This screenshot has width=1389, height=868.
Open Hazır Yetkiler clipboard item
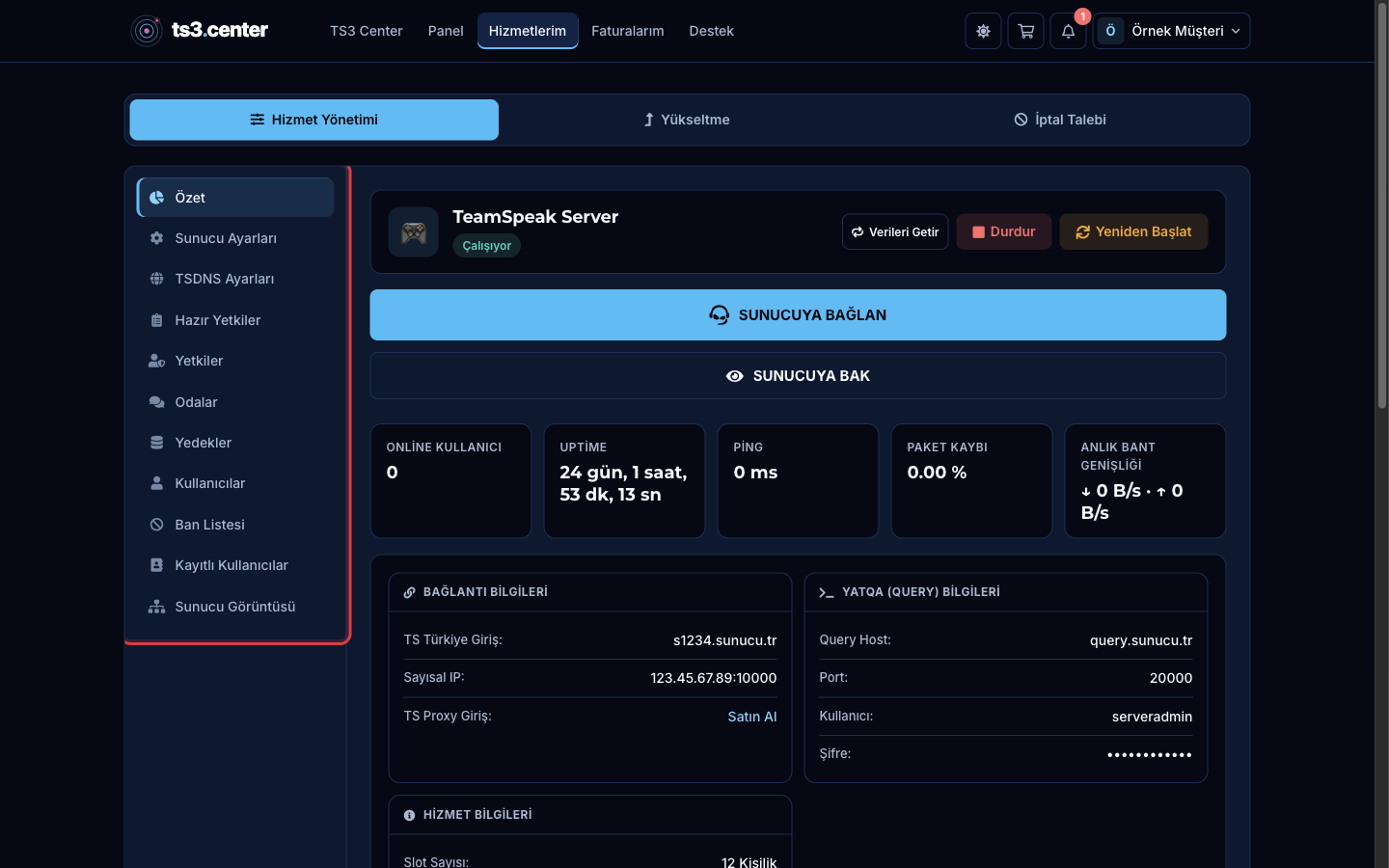coord(235,320)
